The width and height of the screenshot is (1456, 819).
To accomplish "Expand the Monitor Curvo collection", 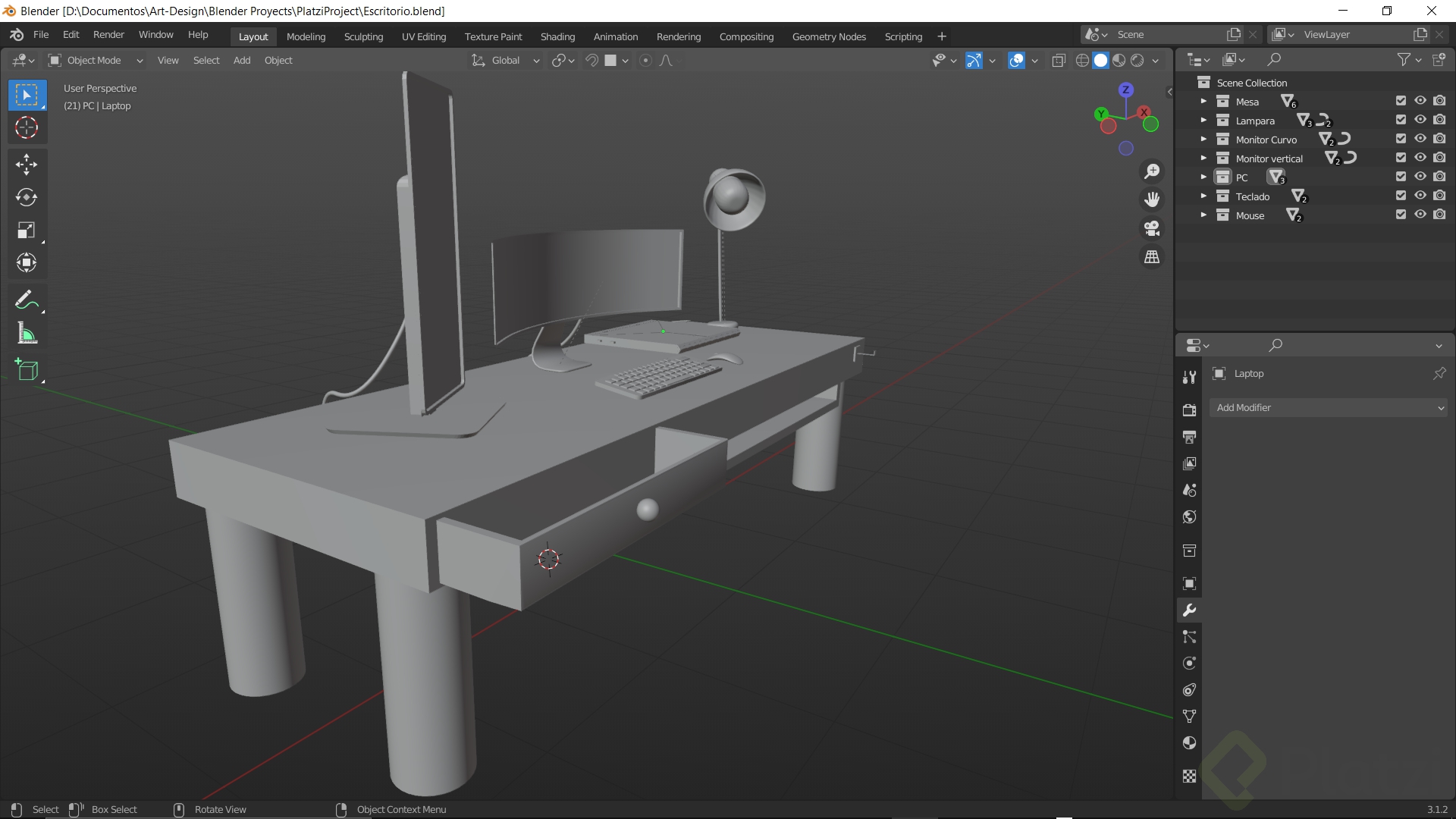I will [x=1204, y=139].
